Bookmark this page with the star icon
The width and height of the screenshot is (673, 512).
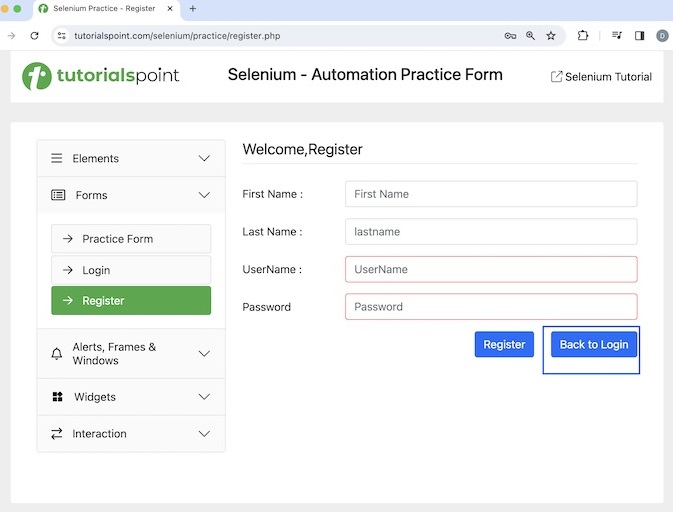pos(551,35)
